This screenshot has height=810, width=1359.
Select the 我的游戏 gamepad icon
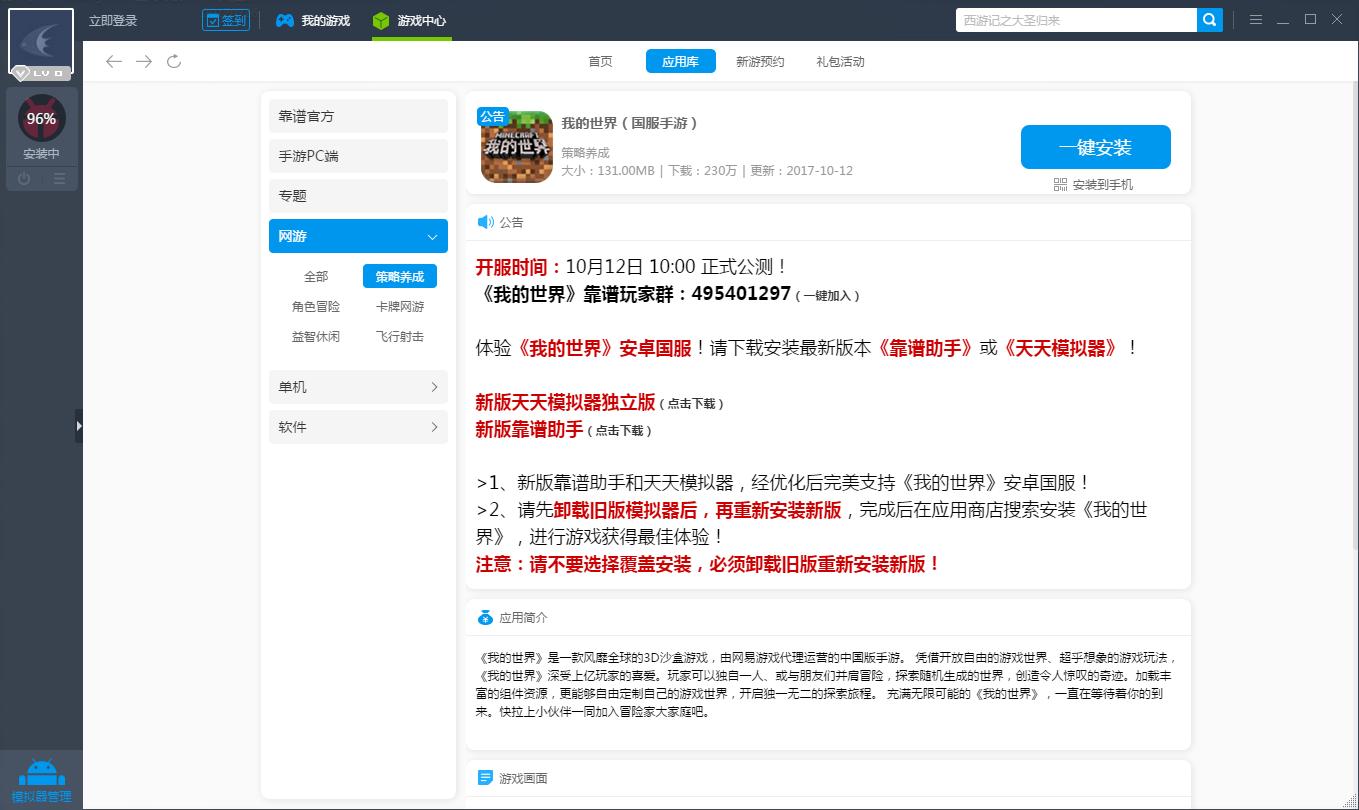283,19
